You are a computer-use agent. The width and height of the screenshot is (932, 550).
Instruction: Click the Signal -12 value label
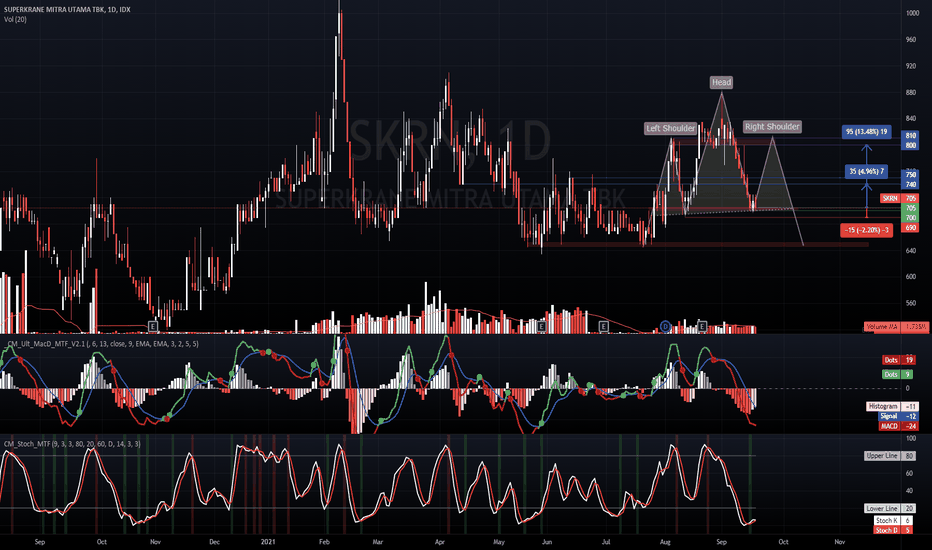click(898, 416)
